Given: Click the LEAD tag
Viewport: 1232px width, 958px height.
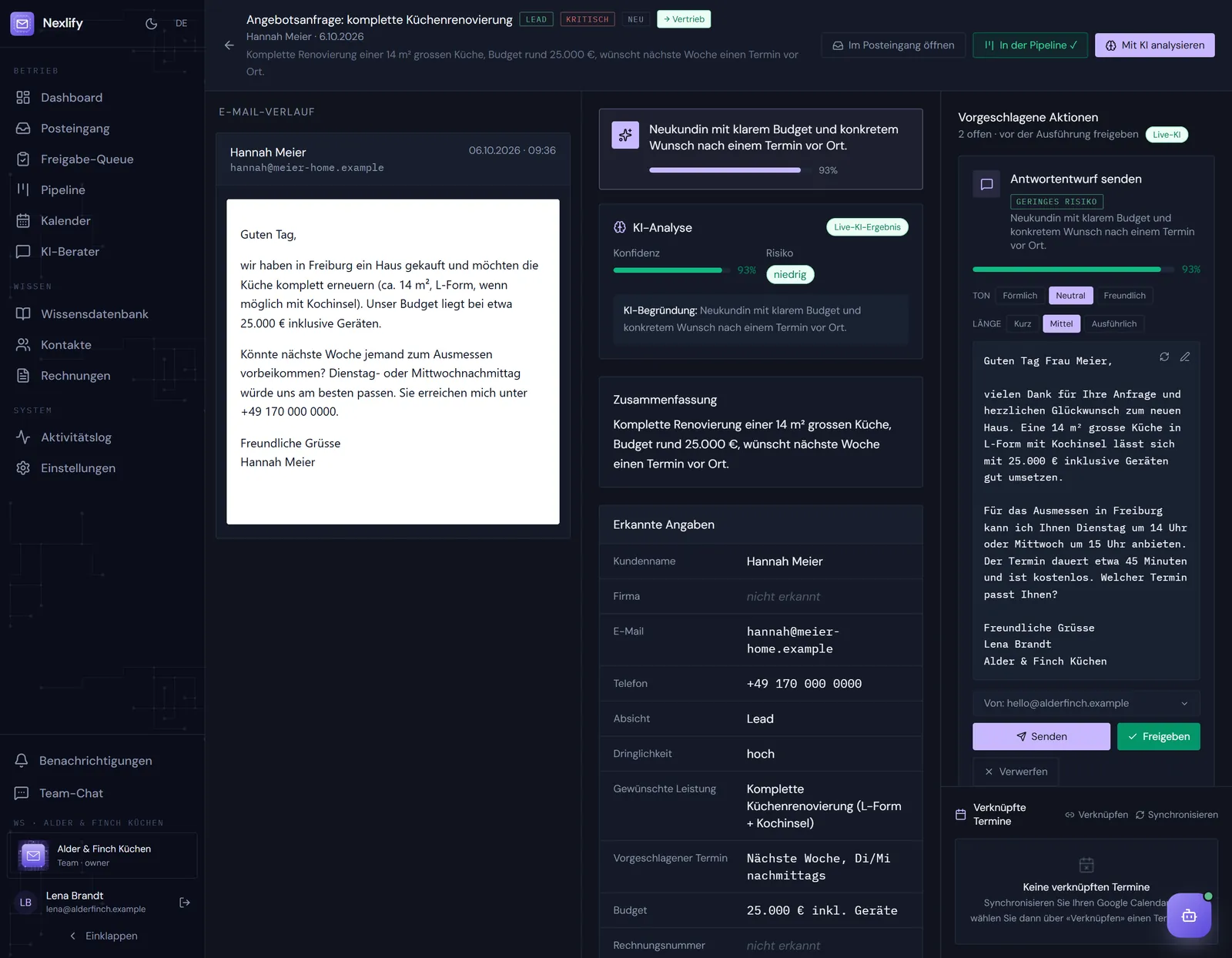Looking at the screenshot, I should [536, 19].
